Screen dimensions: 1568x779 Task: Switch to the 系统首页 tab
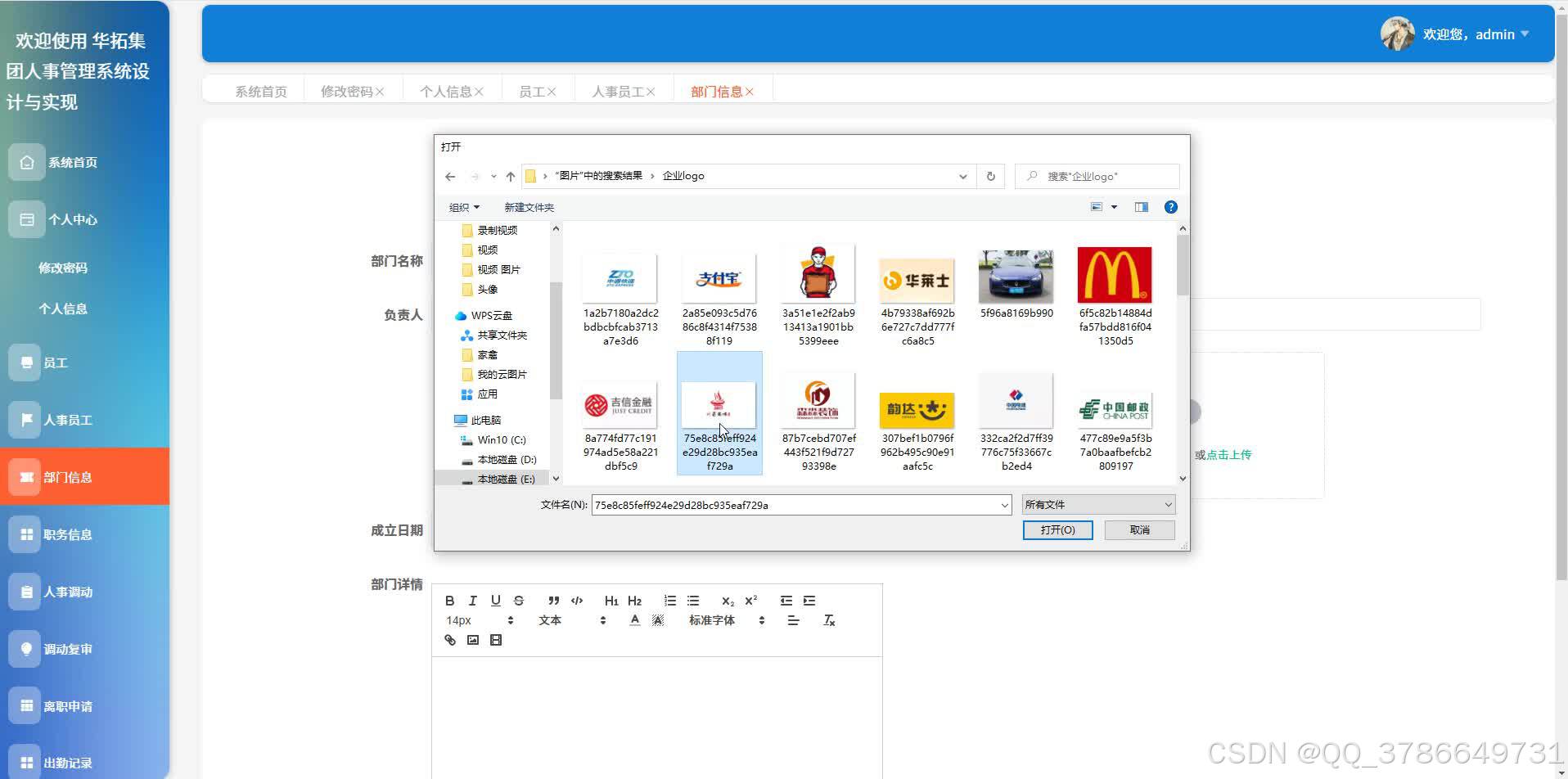pos(260,91)
